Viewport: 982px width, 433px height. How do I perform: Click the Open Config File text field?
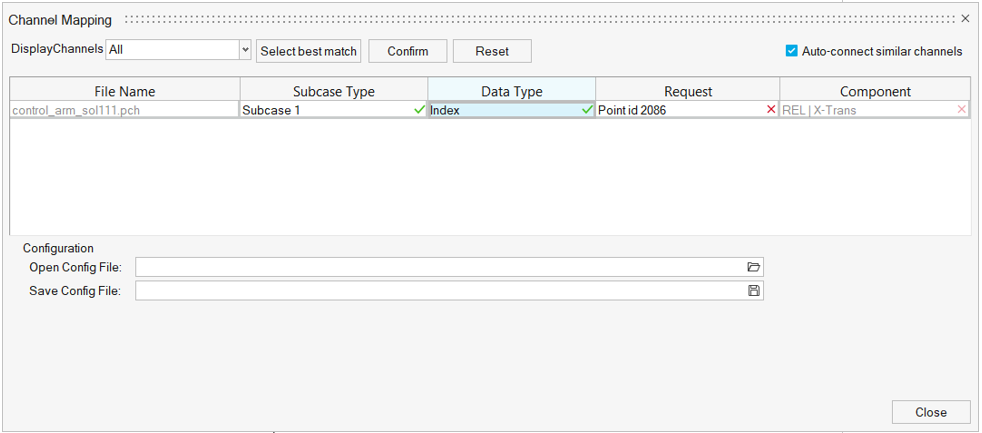[440, 267]
